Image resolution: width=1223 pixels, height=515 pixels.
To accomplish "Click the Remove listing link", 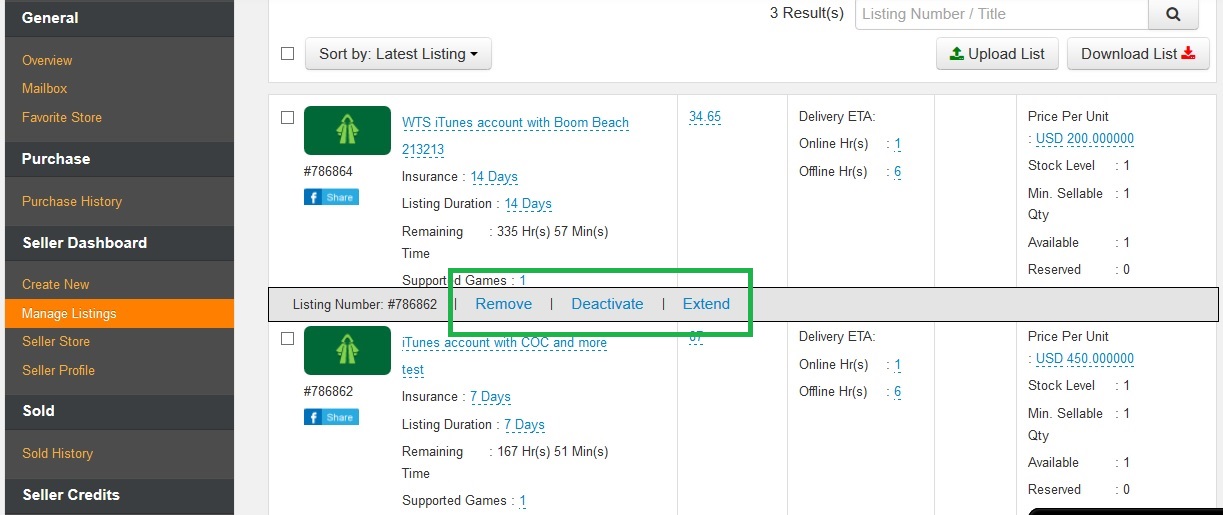I will (504, 304).
